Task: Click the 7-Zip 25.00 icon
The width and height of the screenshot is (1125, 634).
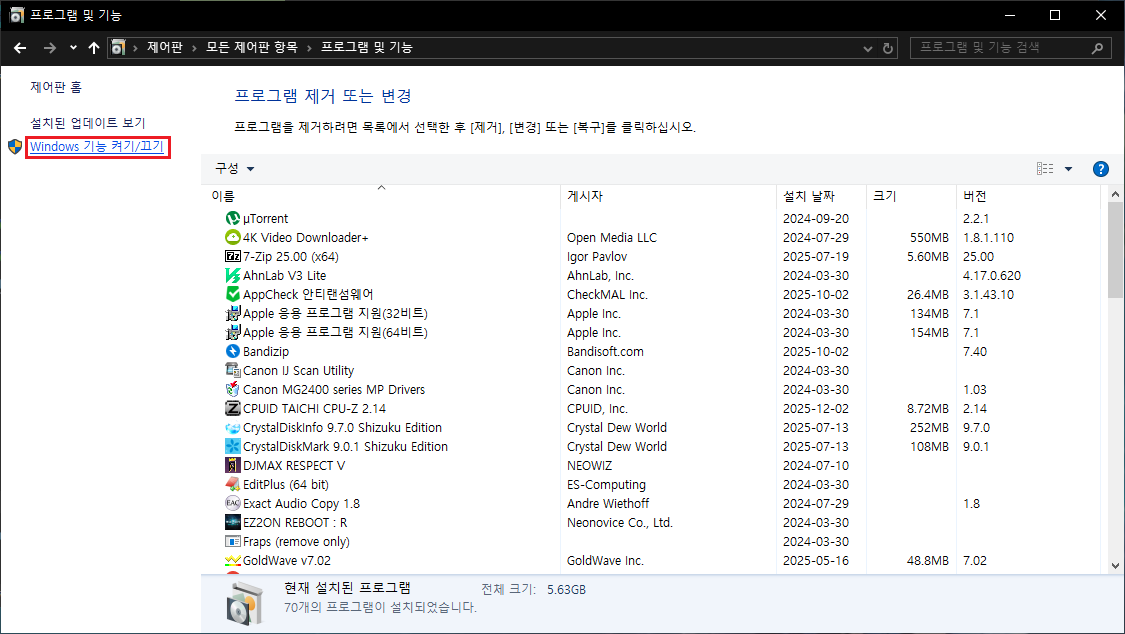Action: click(232, 256)
